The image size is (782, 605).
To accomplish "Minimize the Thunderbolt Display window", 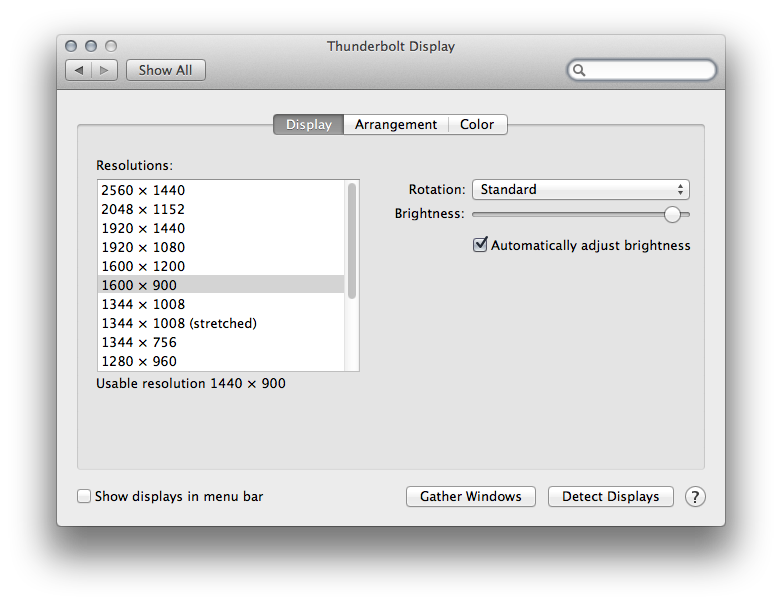I will point(91,46).
